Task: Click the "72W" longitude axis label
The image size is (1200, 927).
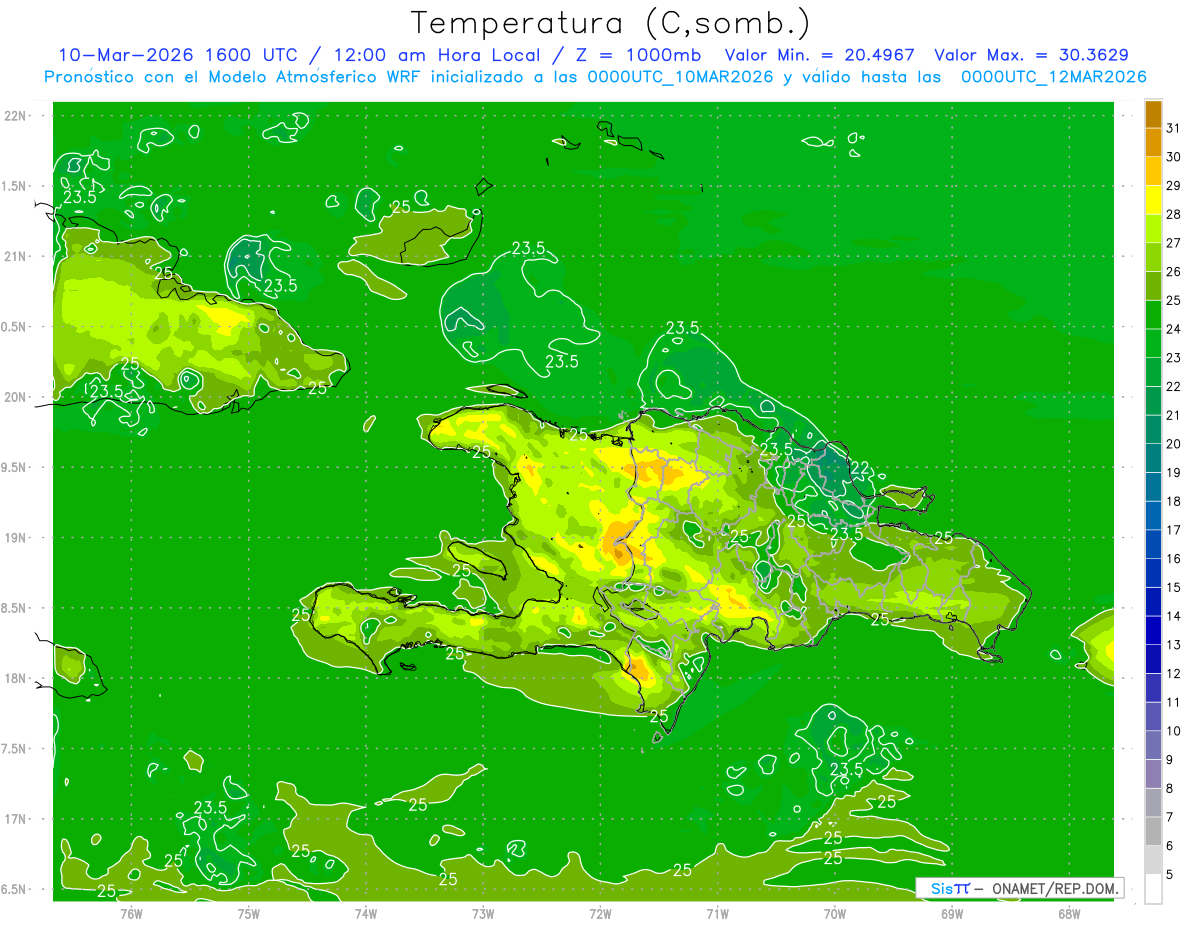Action: 600,913
